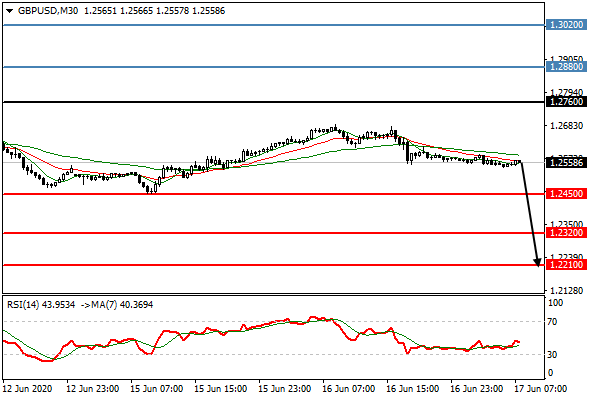Click the 15 Jun 07:00 time axis label

(157, 388)
